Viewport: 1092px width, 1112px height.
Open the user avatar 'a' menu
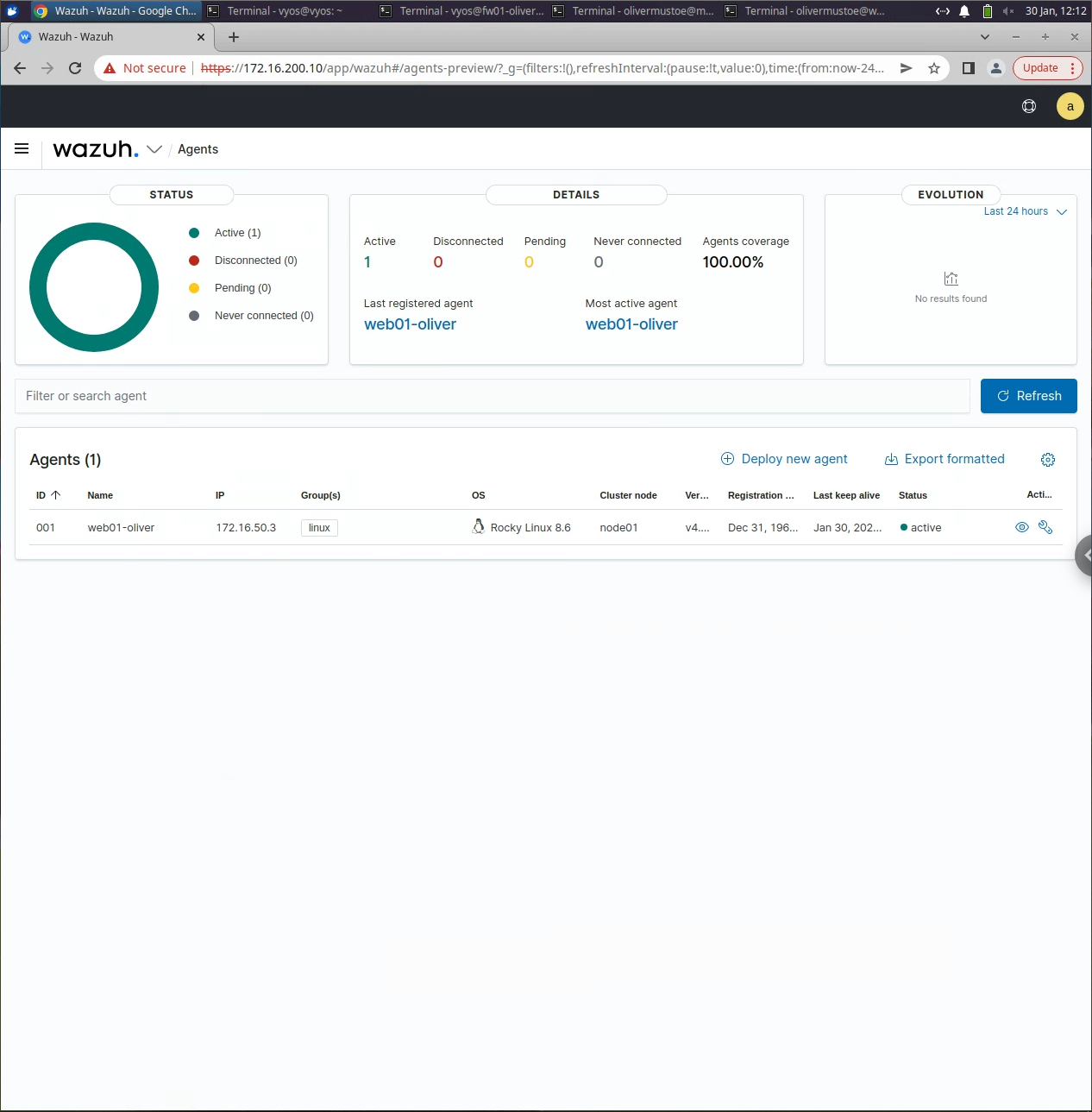pyautogui.click(x=1070, y=106)
